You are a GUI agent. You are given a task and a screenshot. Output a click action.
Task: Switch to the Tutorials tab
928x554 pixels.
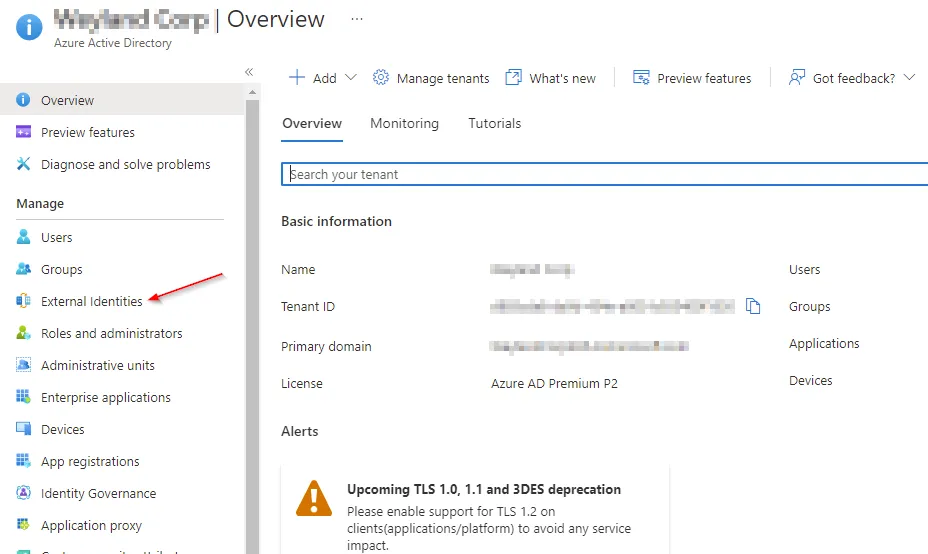(495, 123)
